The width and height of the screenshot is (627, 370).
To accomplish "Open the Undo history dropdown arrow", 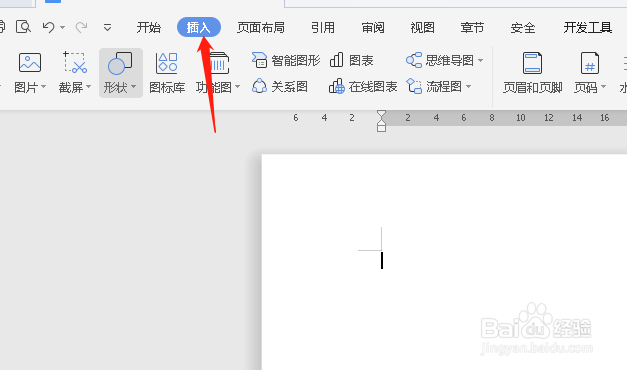I will point(62,28).
